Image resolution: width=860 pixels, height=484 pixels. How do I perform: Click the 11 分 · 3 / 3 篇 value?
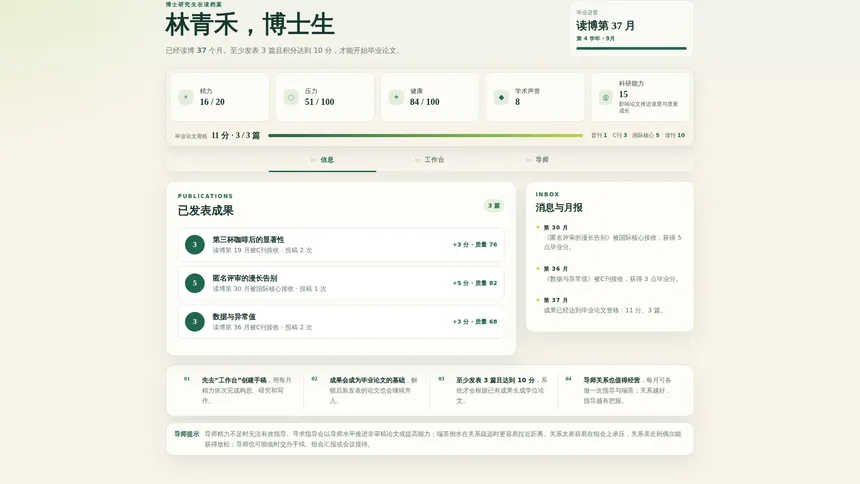click(x=236, y=136)
